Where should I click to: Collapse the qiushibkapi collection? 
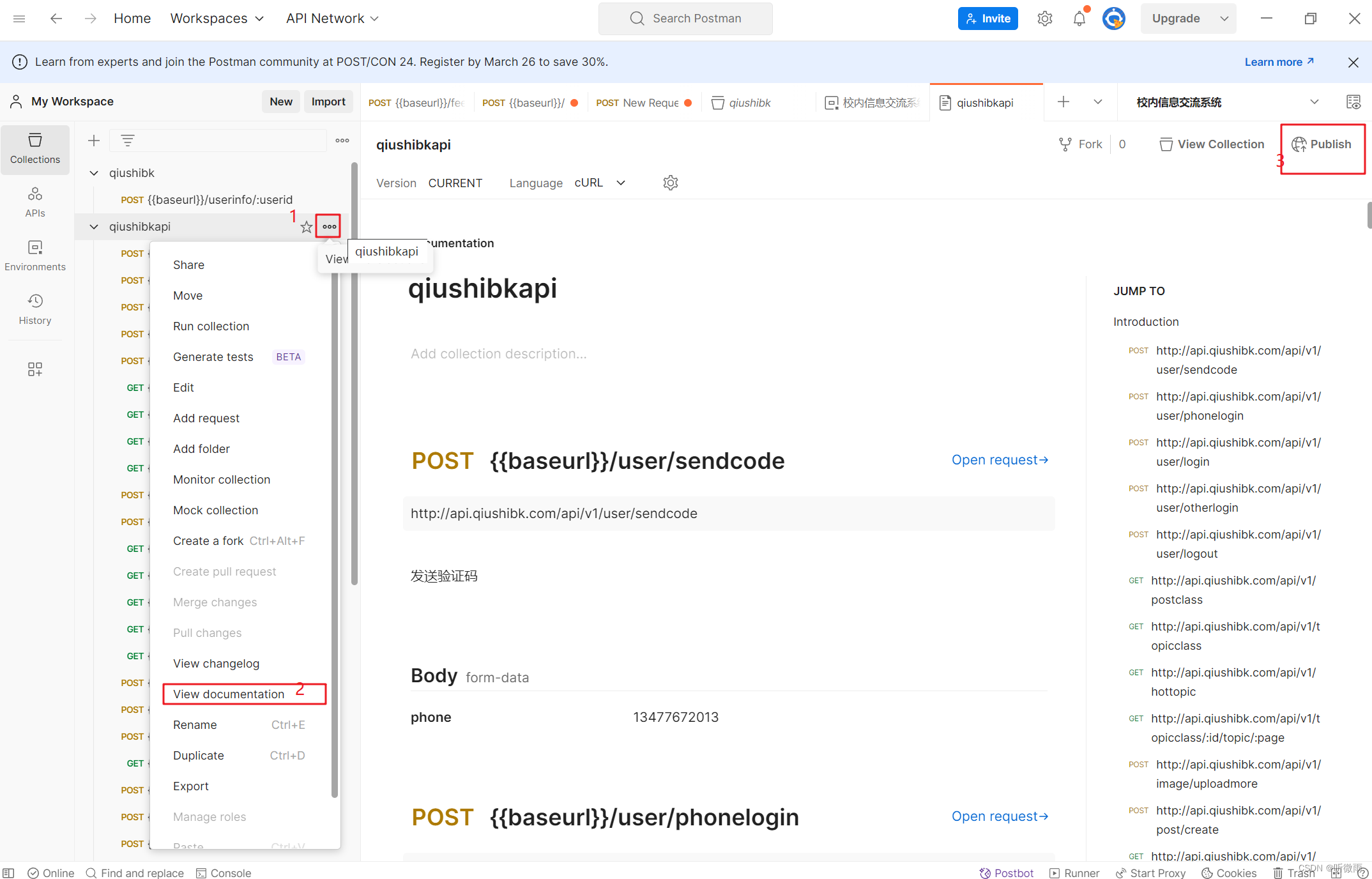coord(94,227)
